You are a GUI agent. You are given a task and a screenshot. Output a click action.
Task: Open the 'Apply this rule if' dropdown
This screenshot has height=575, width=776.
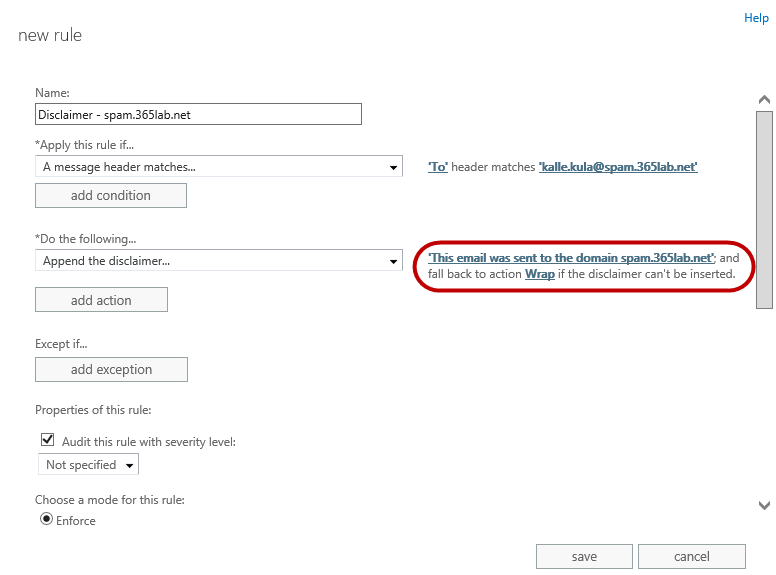point(218,167)
